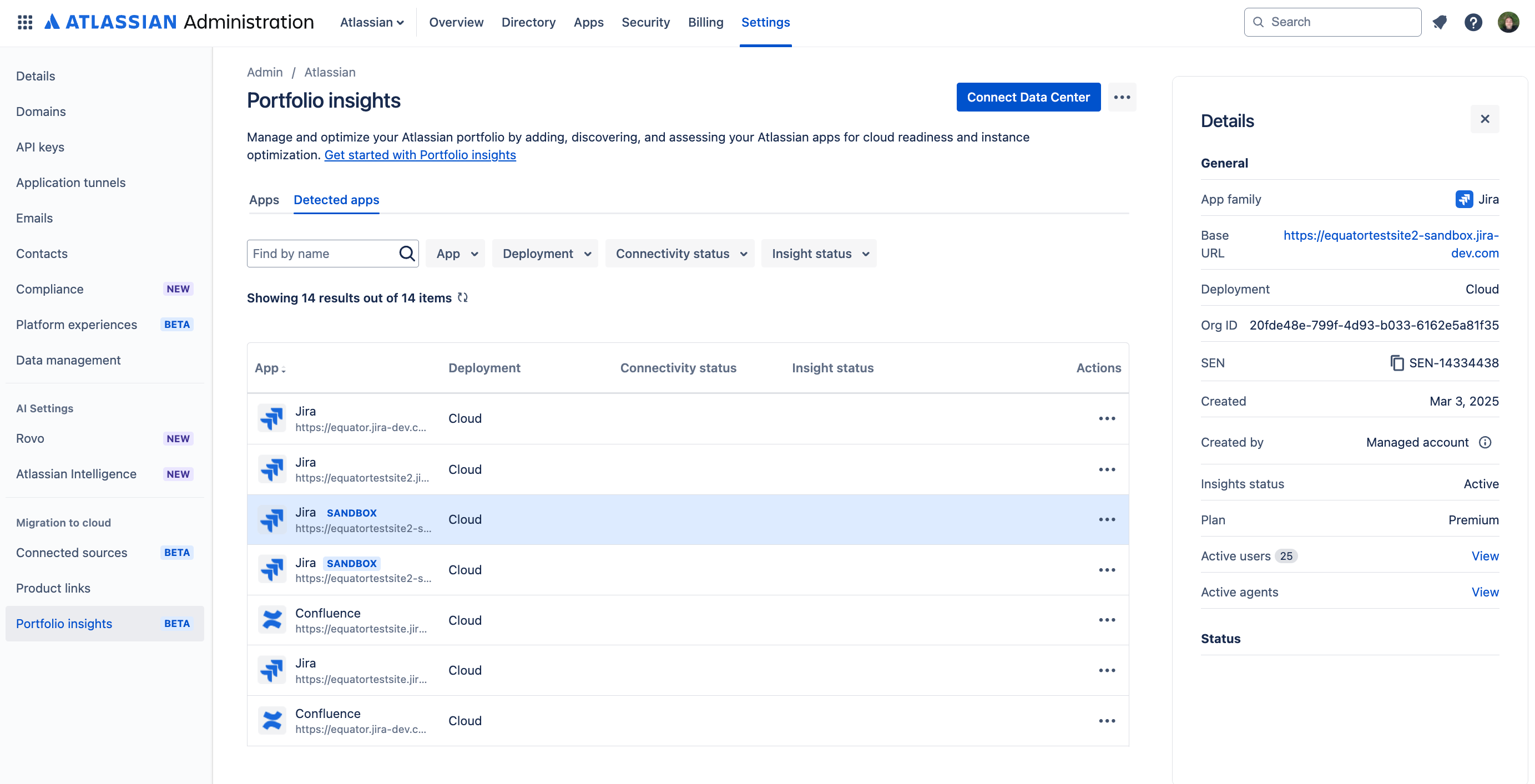
Task: Close the Details panel
Action: tap(1484, 119)
